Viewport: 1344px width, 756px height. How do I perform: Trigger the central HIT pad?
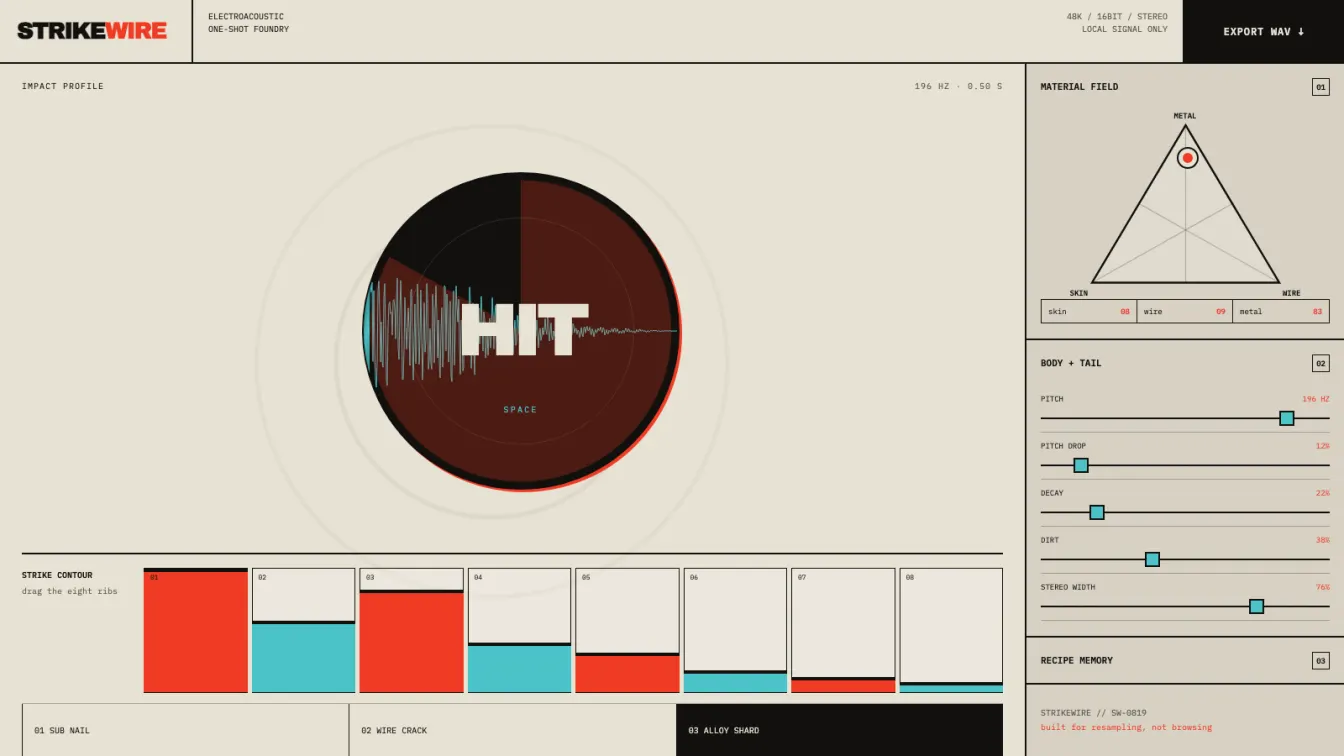521,331
